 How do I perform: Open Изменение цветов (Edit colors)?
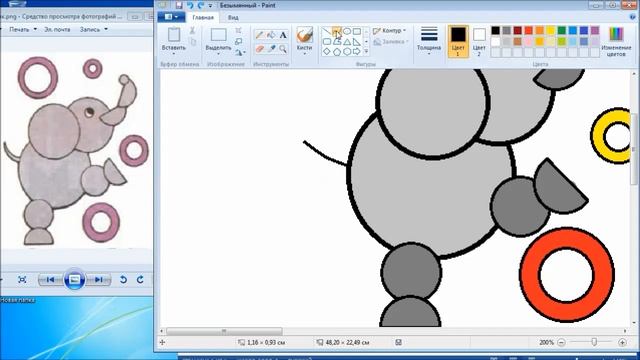click(x=616, y=41)
